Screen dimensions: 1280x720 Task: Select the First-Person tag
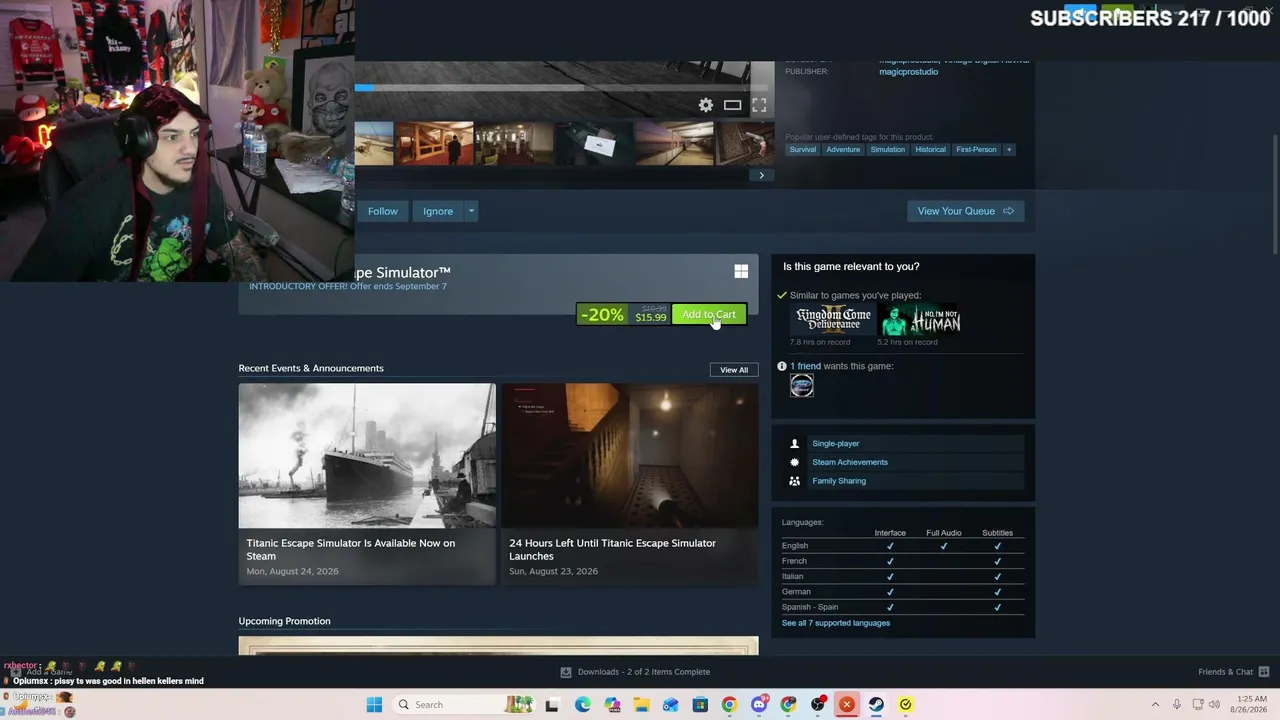coord(976,150)
